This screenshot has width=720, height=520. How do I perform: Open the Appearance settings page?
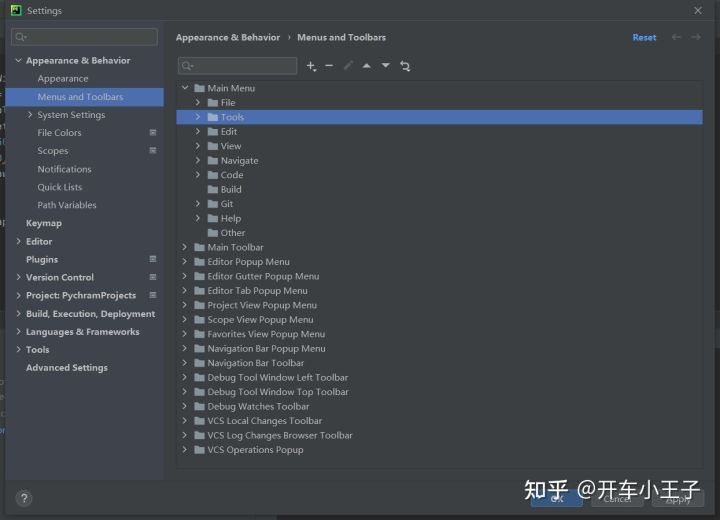(62, 79)
